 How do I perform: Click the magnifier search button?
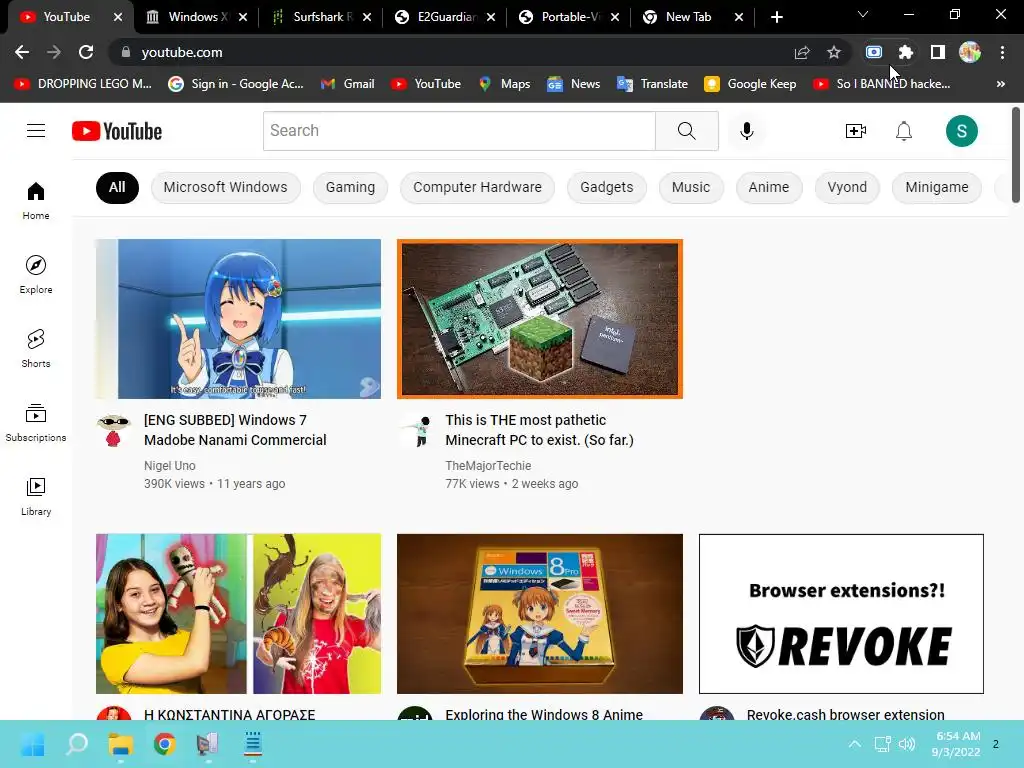686,131
